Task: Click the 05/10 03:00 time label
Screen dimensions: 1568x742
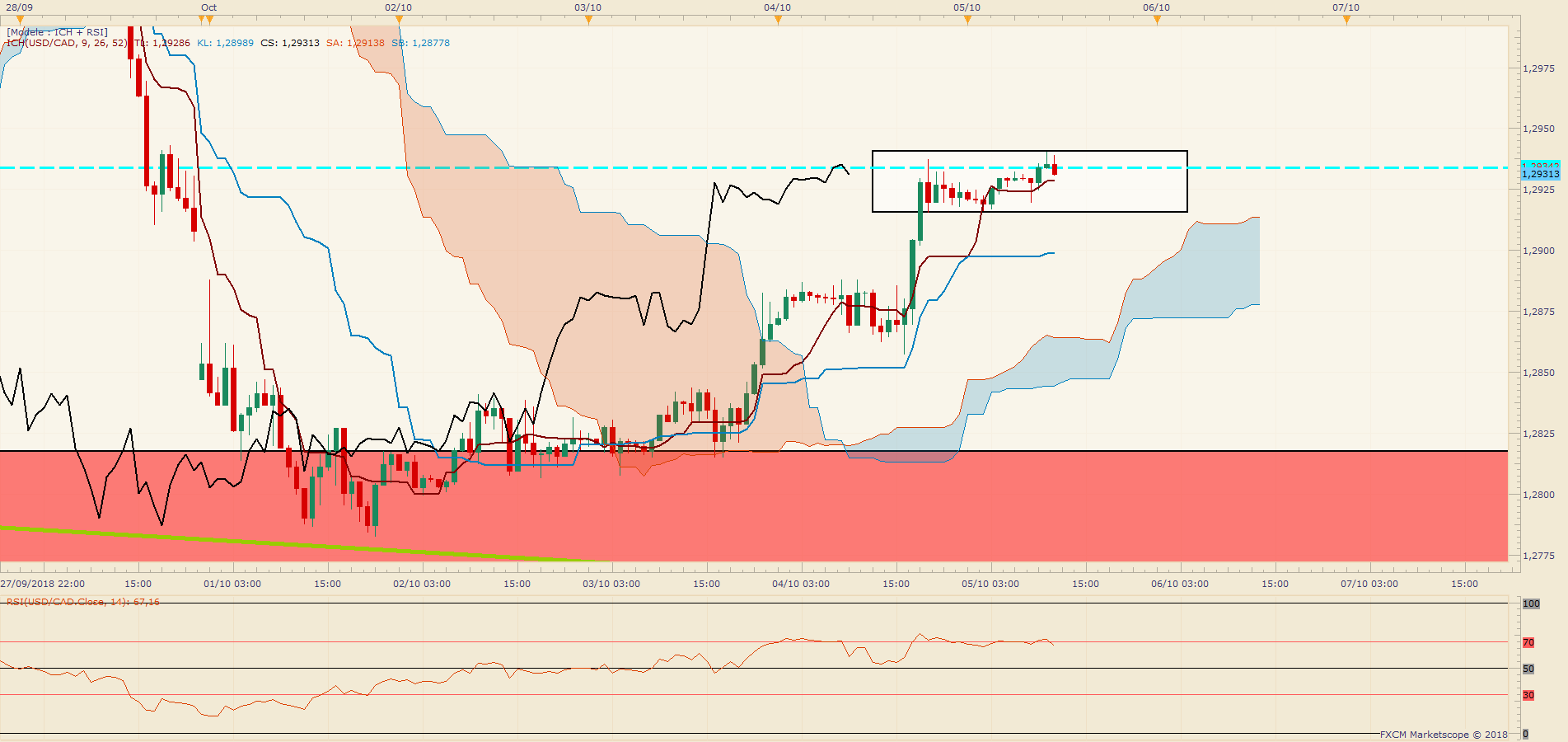Action: click(990, 584)
